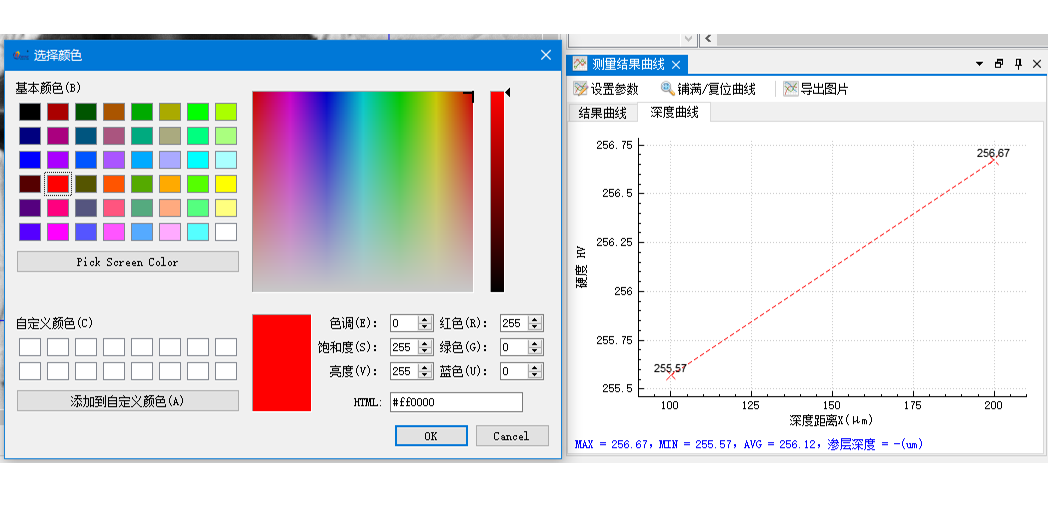This screenshot has width=1048, height=524.
Task: Float the measurement curve panel
Action: (999, 64)
